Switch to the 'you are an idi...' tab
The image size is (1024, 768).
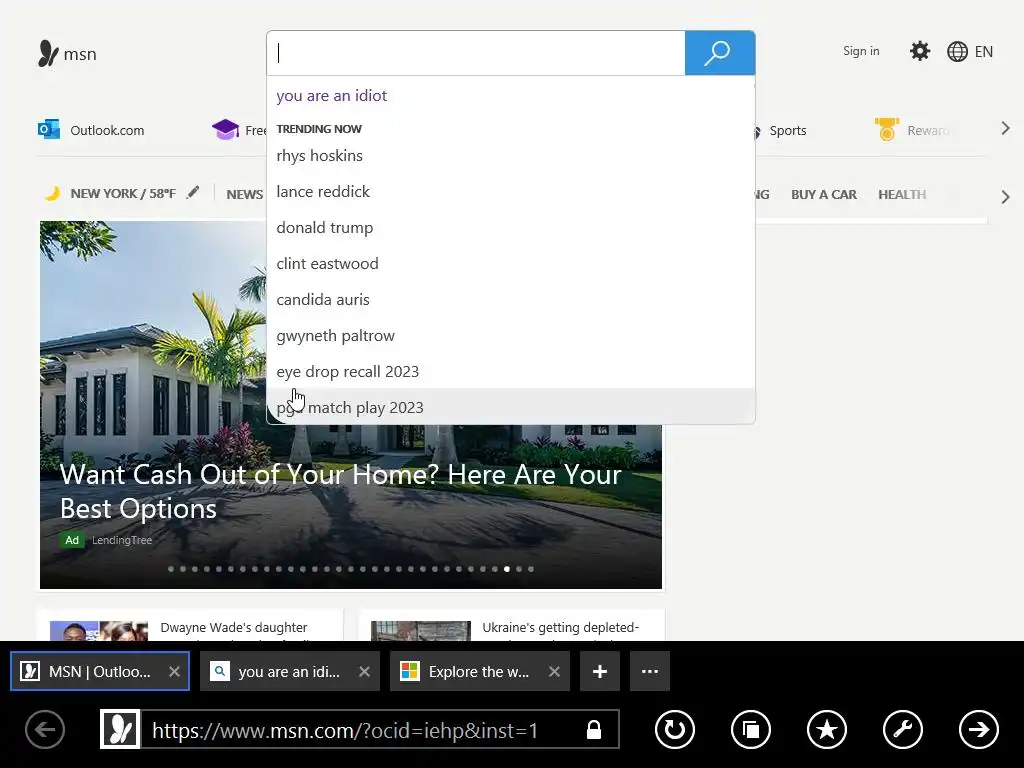pos(289,671)
